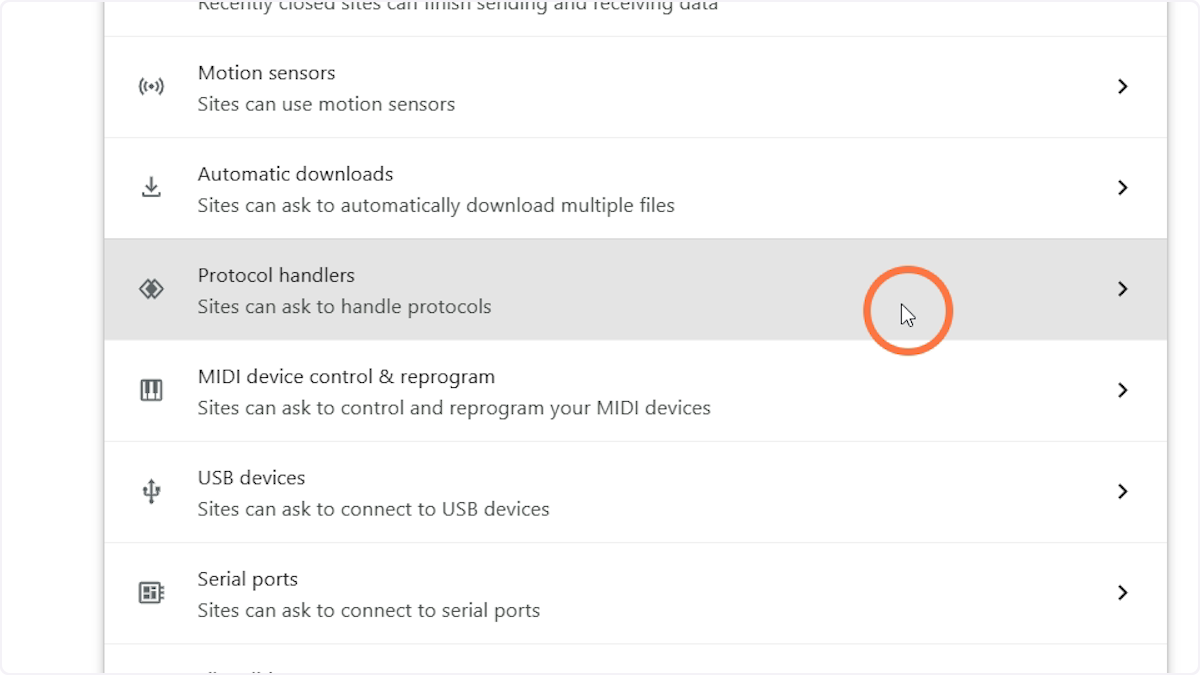Image resolution: width=1200 pixels, height=675 pixels.
Task: Click the Automatic downloads arrow icon
Action: [151, 188]
